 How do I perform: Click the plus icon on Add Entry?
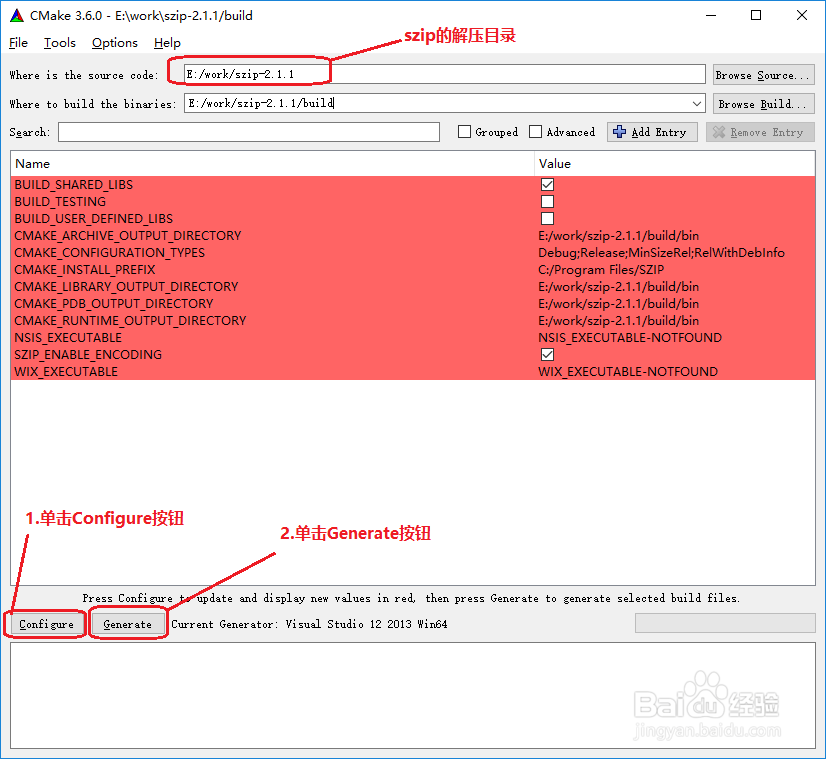[620, 132]
